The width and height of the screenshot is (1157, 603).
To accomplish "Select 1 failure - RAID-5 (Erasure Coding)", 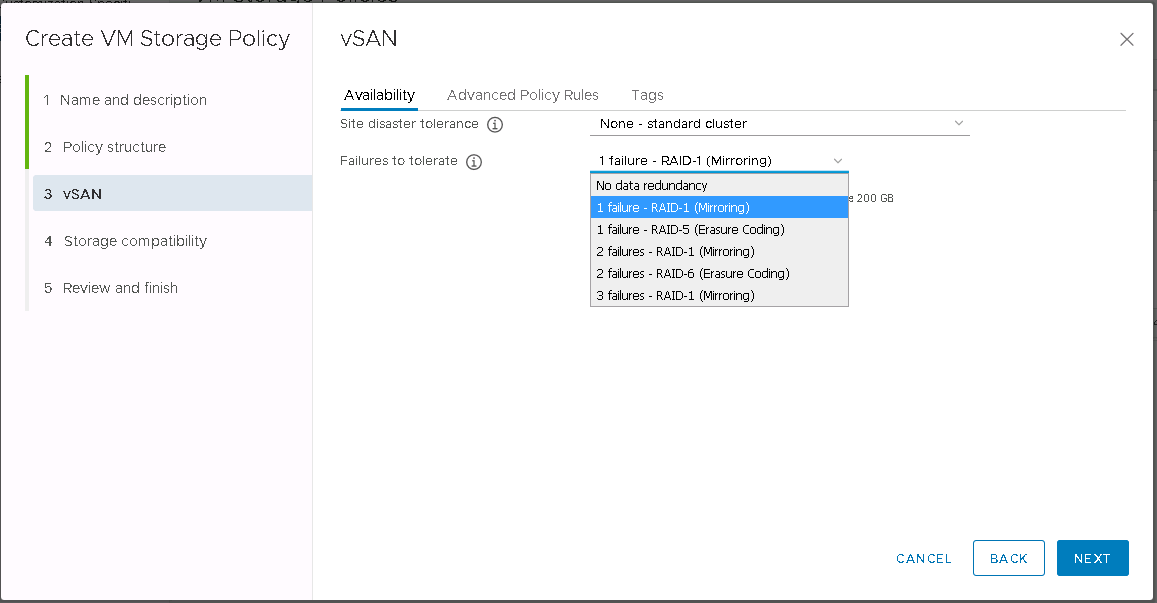I will [x=719, y=230].
